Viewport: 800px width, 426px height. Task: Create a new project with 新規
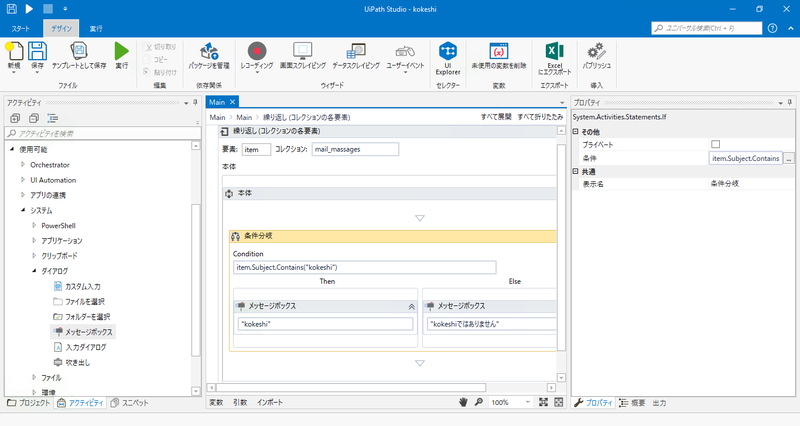[14, 57]
